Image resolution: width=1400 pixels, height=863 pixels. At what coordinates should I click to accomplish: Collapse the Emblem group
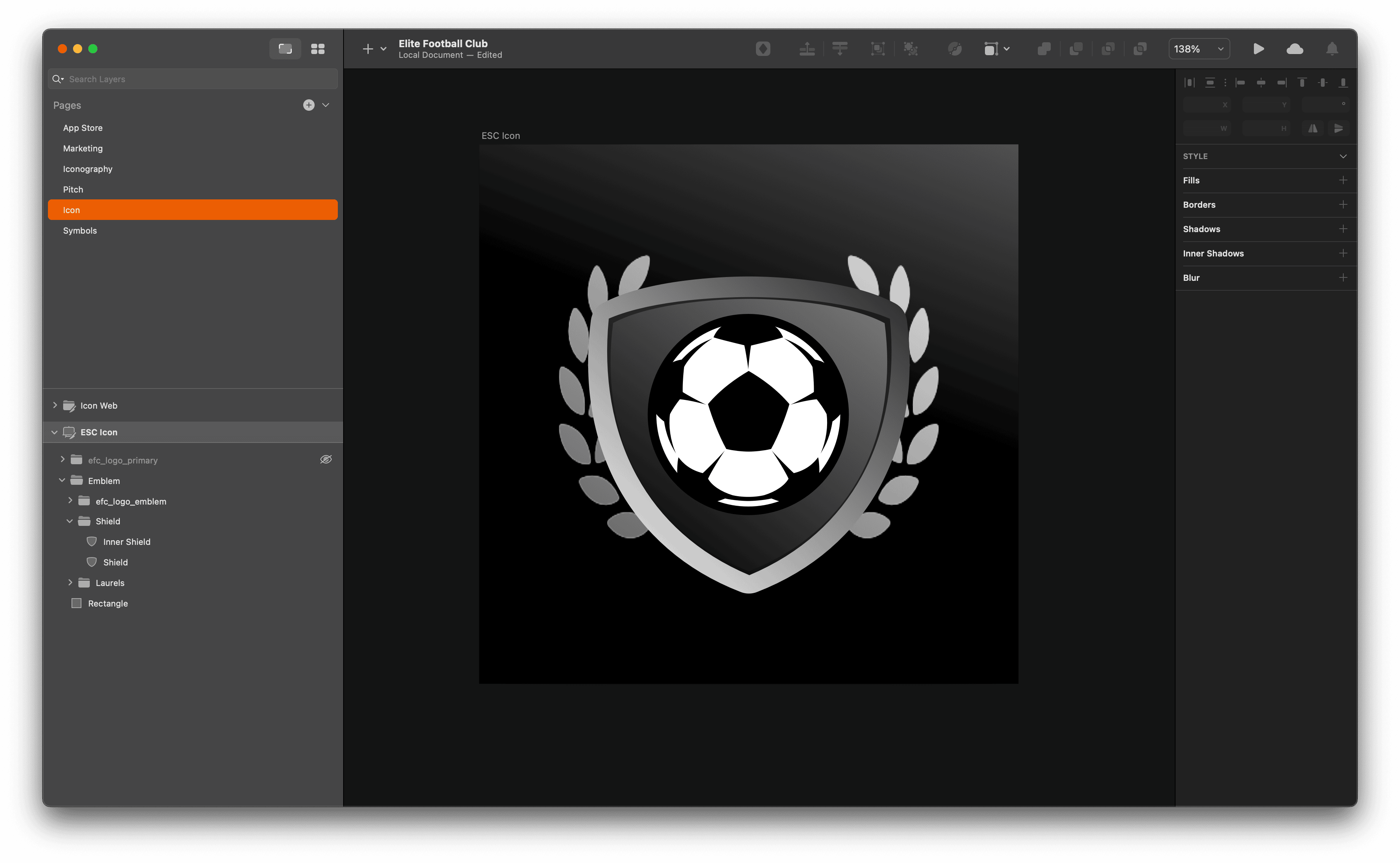point(62,481)
